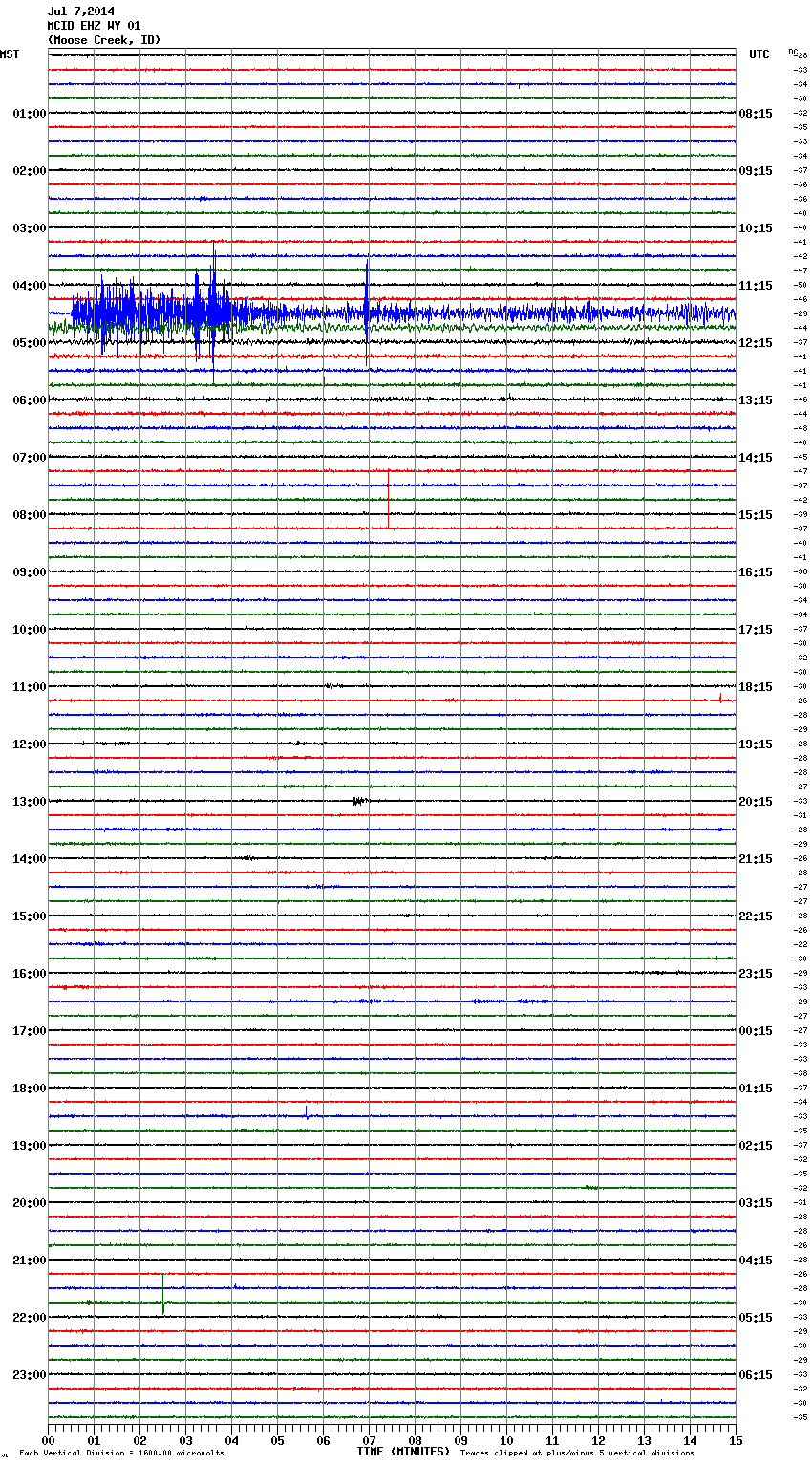This screenshot has height=1466, width=812.
Task: Click the 03:15 UTC time label
Action: click(756, 1203)
